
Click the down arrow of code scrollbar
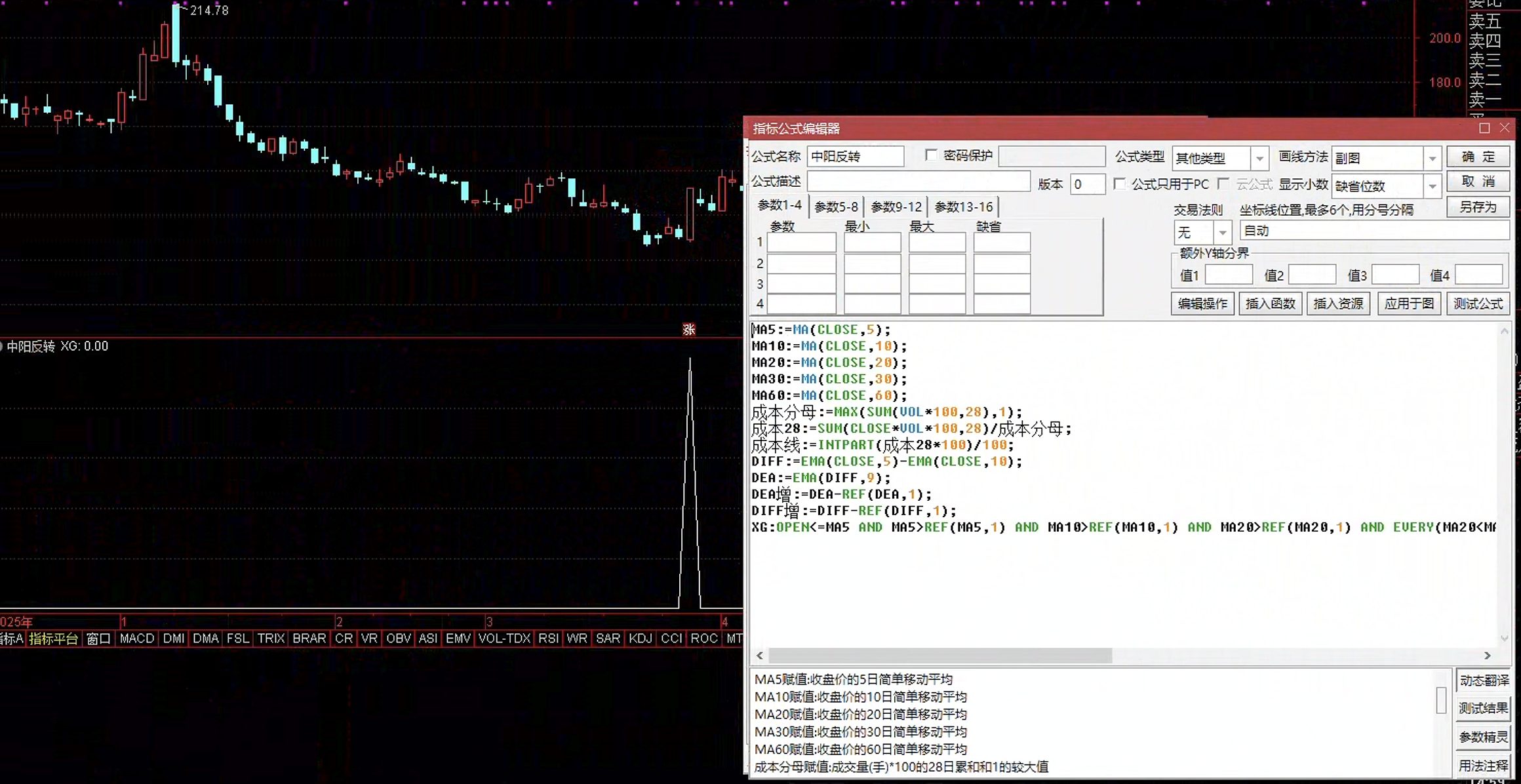[x=1504, y=638]
